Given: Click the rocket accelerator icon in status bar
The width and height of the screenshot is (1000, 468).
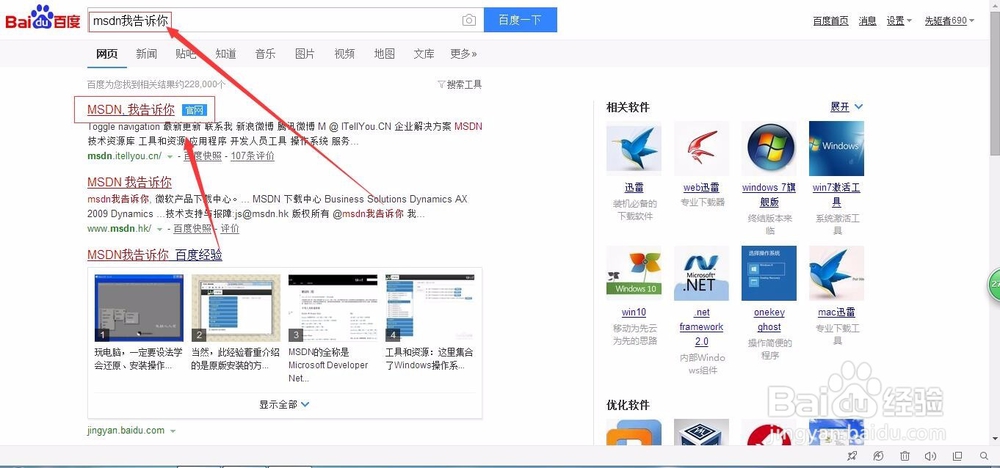Looking at the screenshot, I should [x=852, y=456].
